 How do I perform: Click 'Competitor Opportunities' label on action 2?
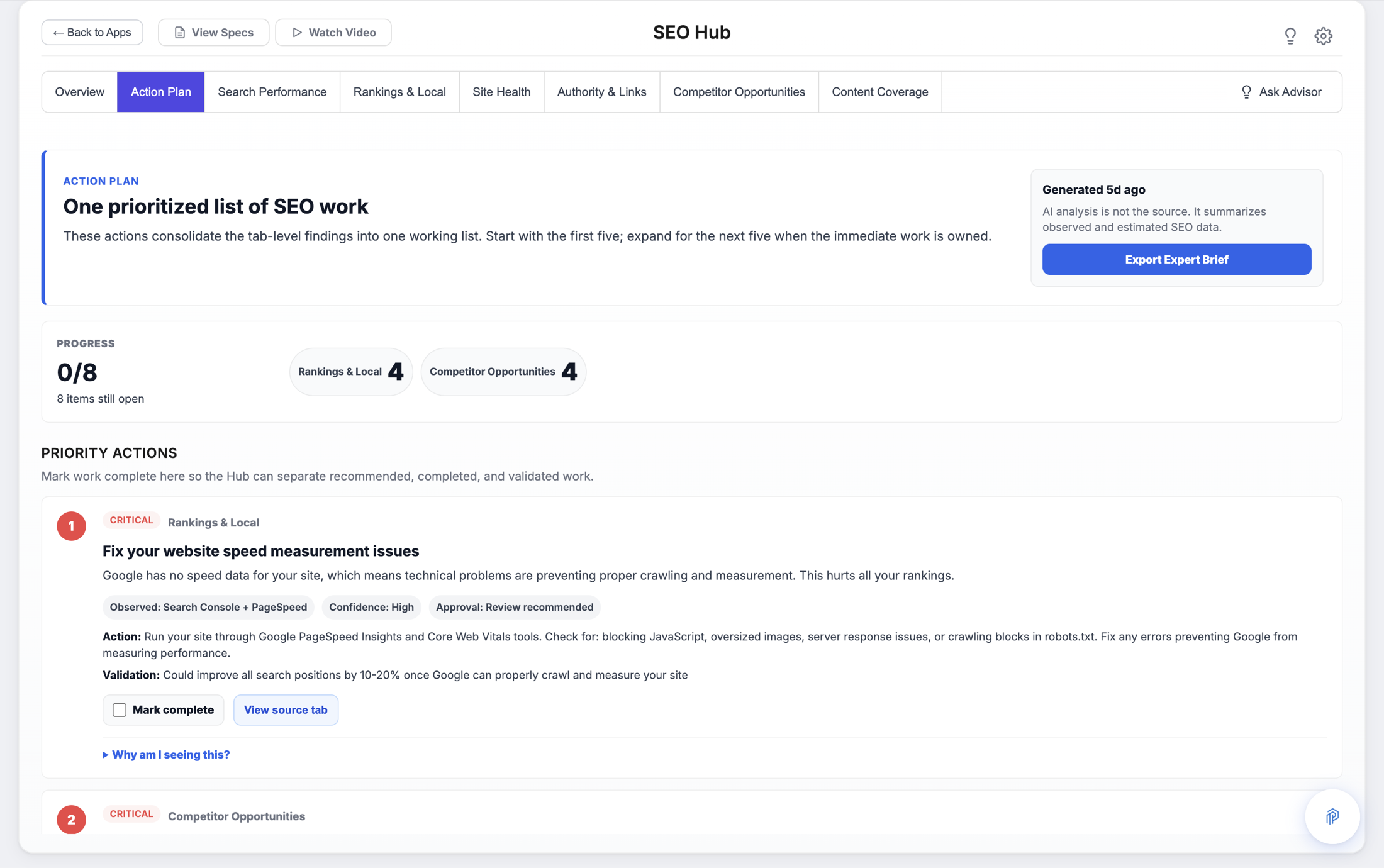(237, 816)
